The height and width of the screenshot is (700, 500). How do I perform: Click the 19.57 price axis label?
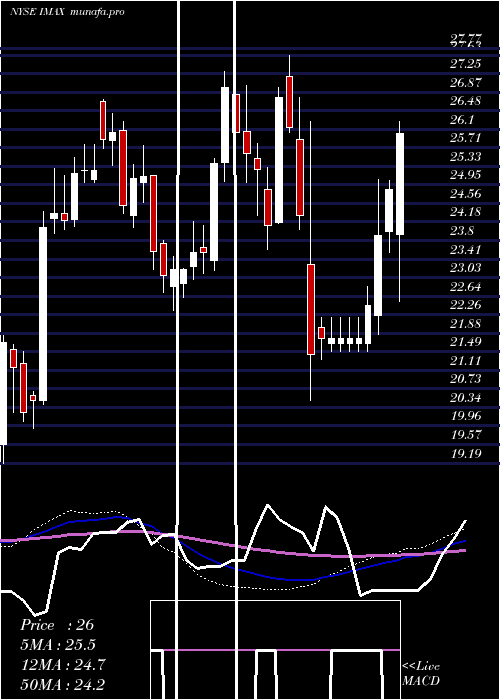tap(465, 434)
